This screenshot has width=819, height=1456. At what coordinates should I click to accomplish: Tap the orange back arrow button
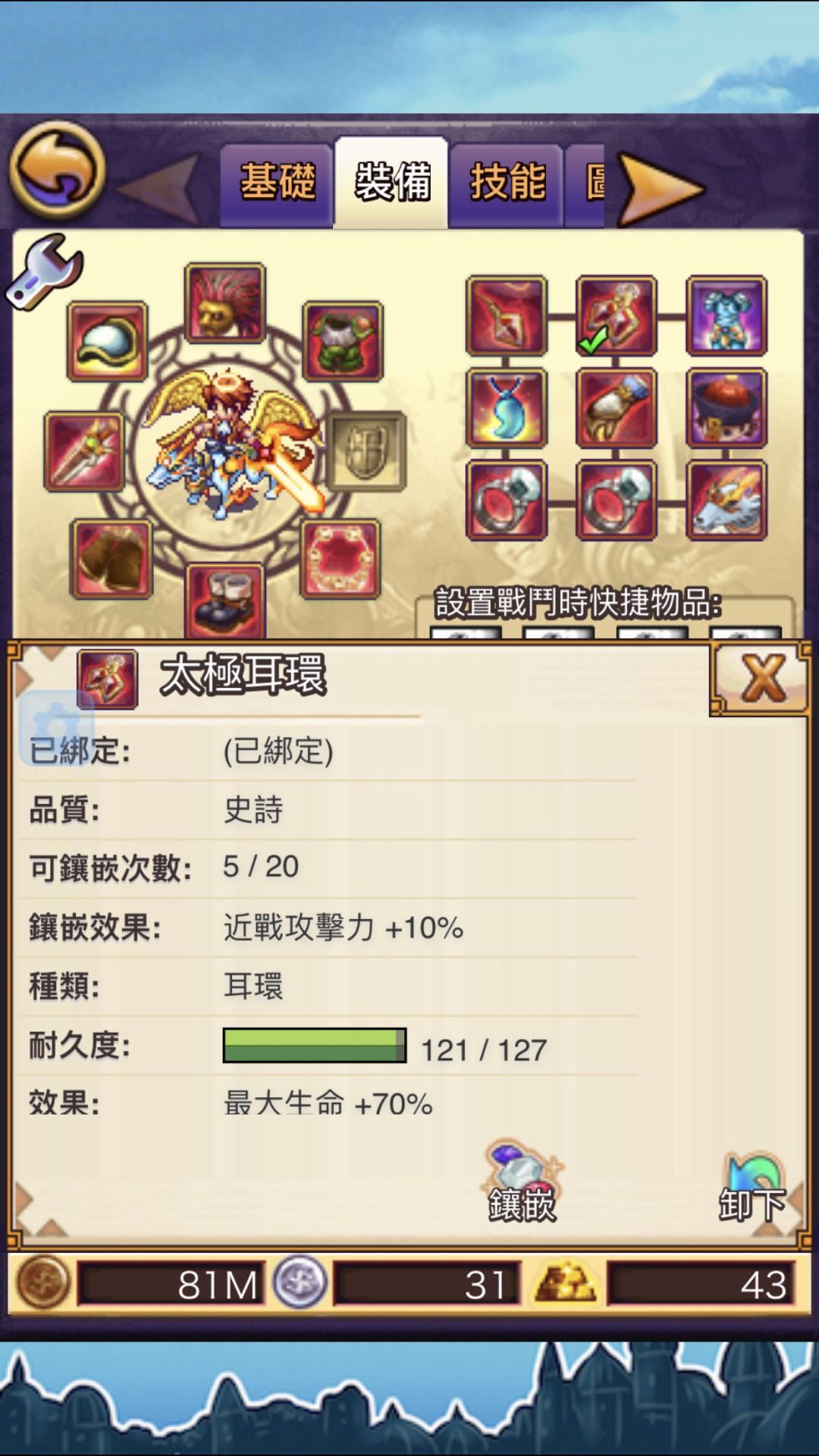pos(57,171)
